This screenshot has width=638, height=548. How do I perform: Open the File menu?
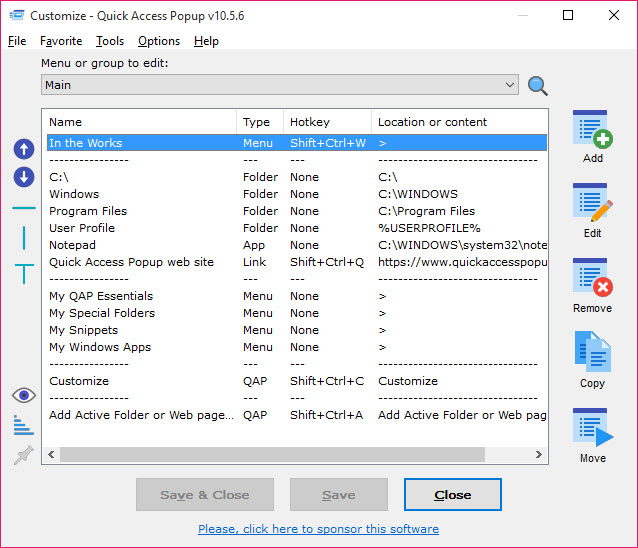coord(17,41)
